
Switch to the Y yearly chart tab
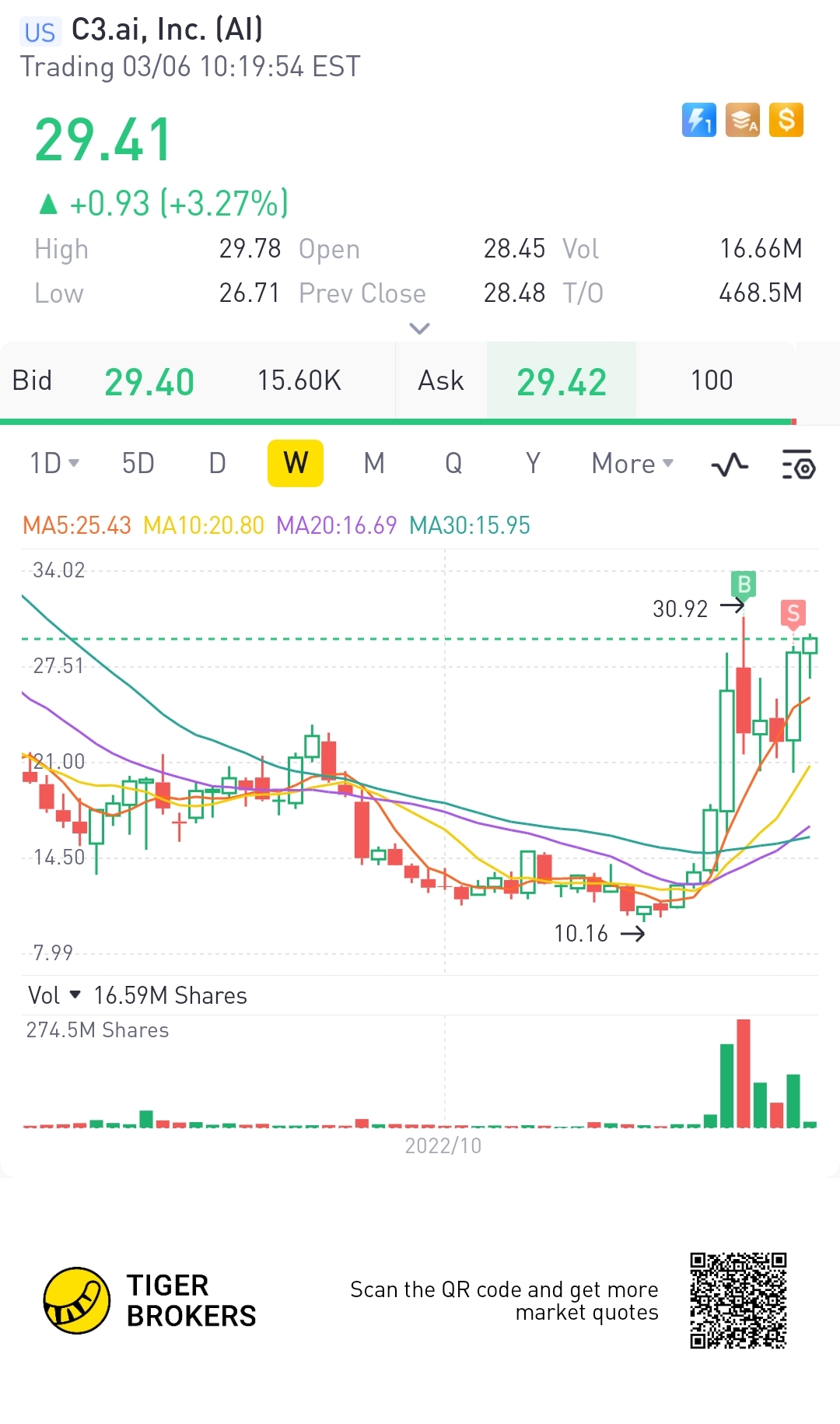[x=533, y=464]
